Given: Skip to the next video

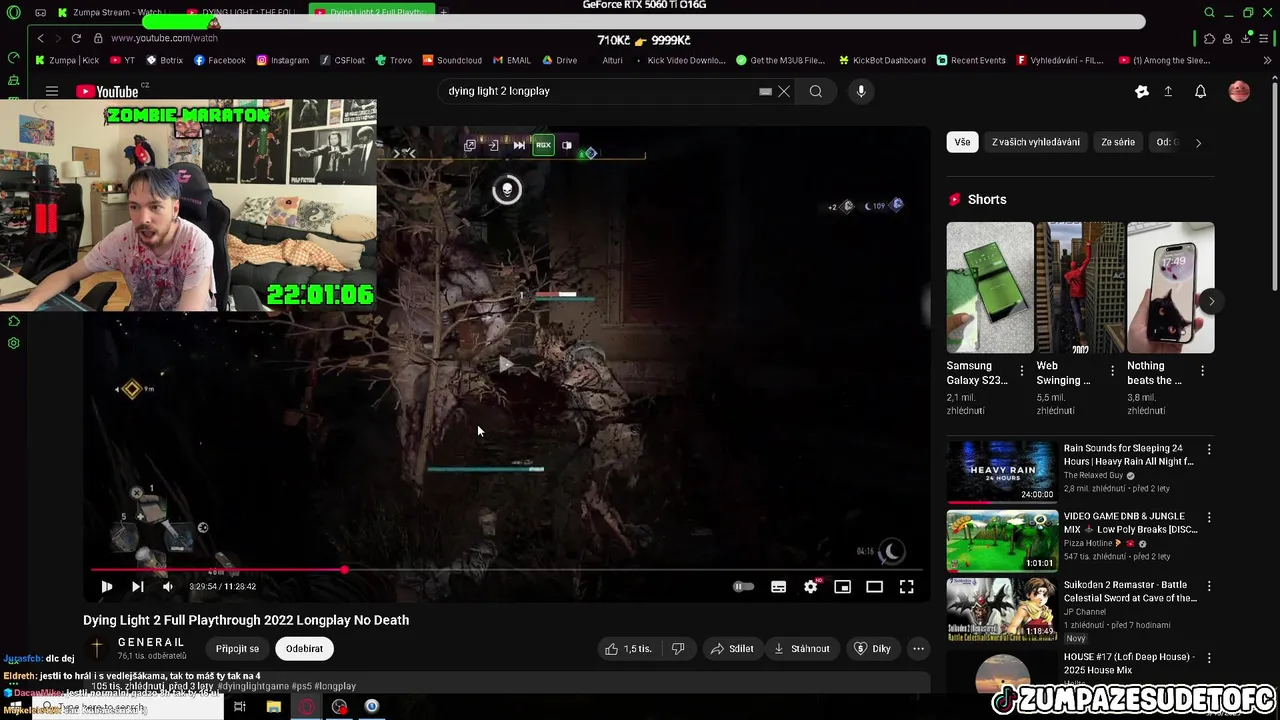Looking at the screenshot, I should coord(138,587).
